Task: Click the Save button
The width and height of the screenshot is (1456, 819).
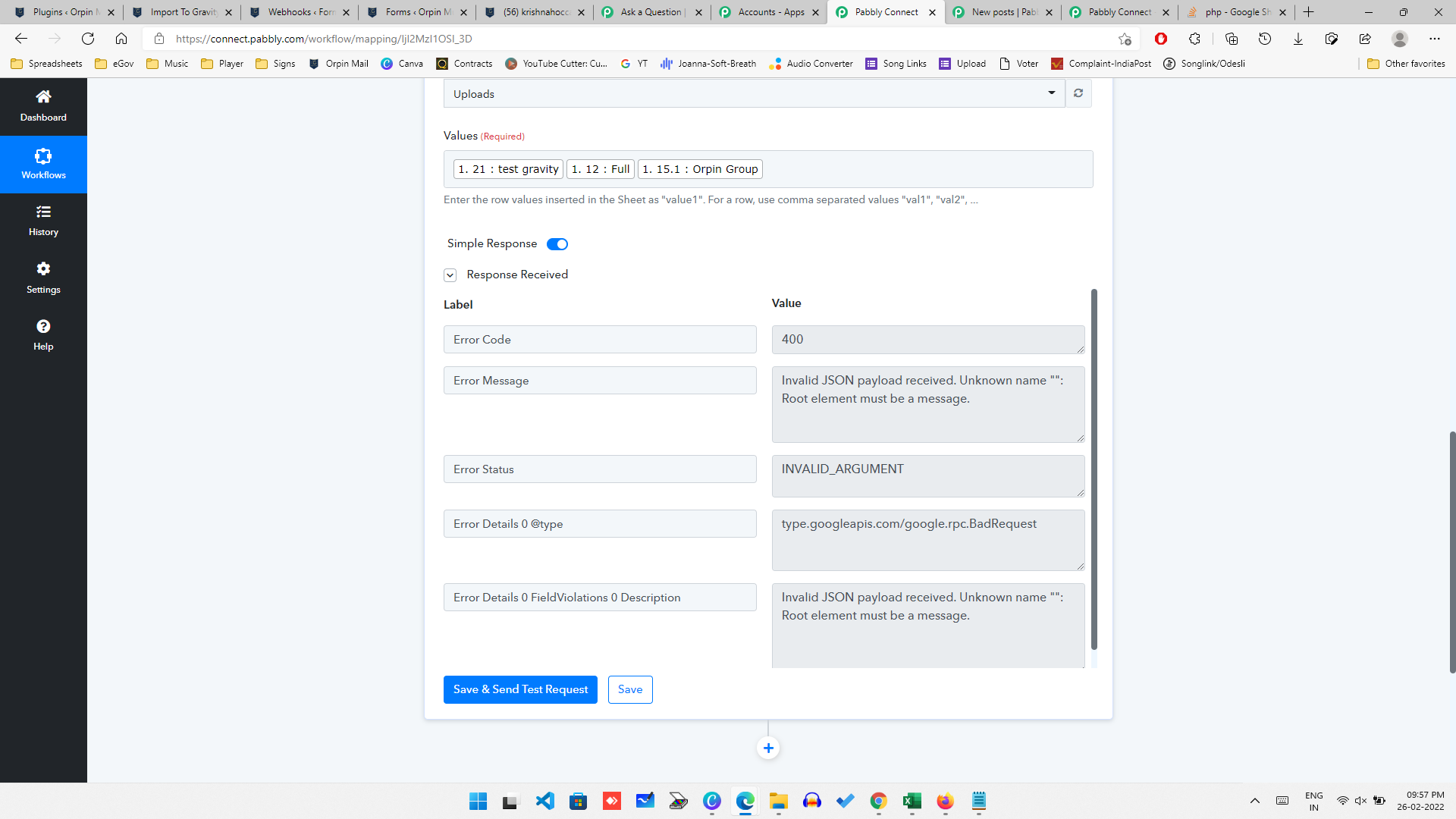Action: coord(630,689)
